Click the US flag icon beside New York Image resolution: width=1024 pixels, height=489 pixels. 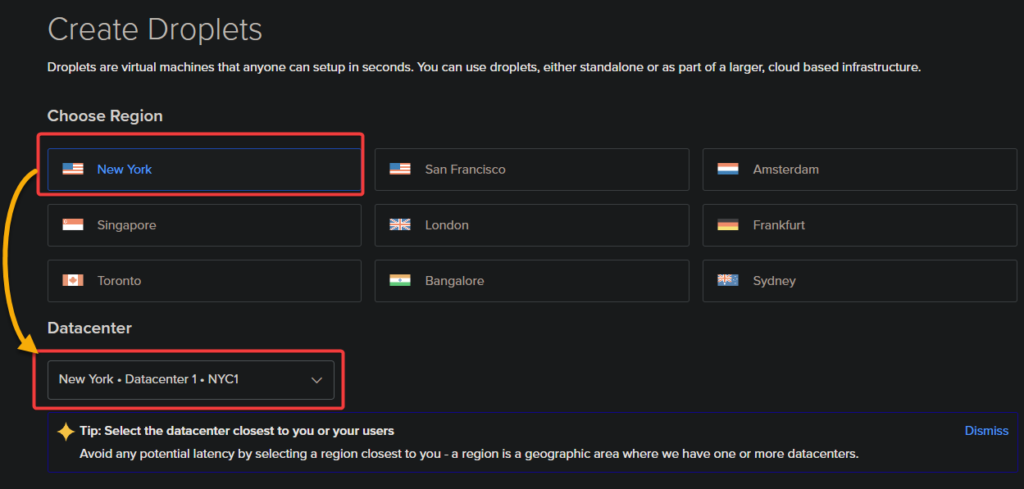click(72, 169)
